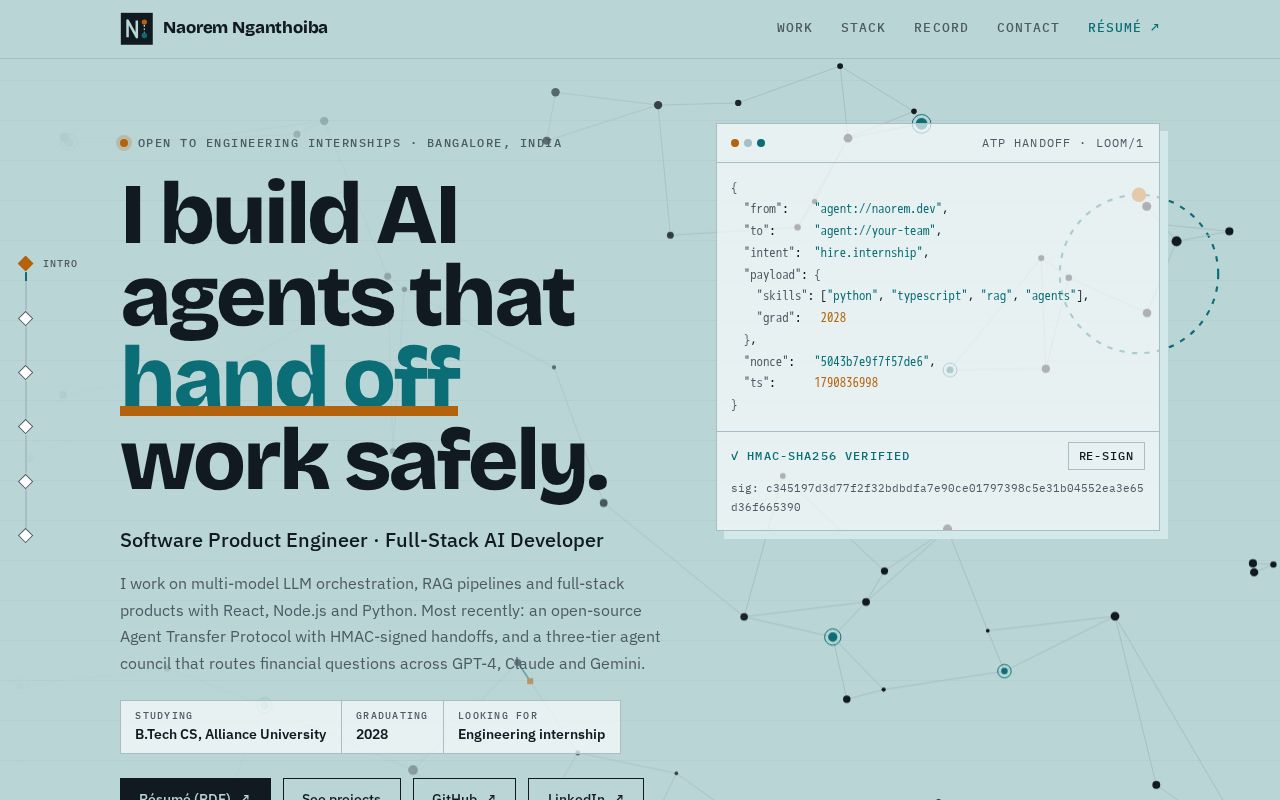Open the Naorem Nganthoiba home link
Viewport: 1280px width, 800px height.
(x=224, y=28)
